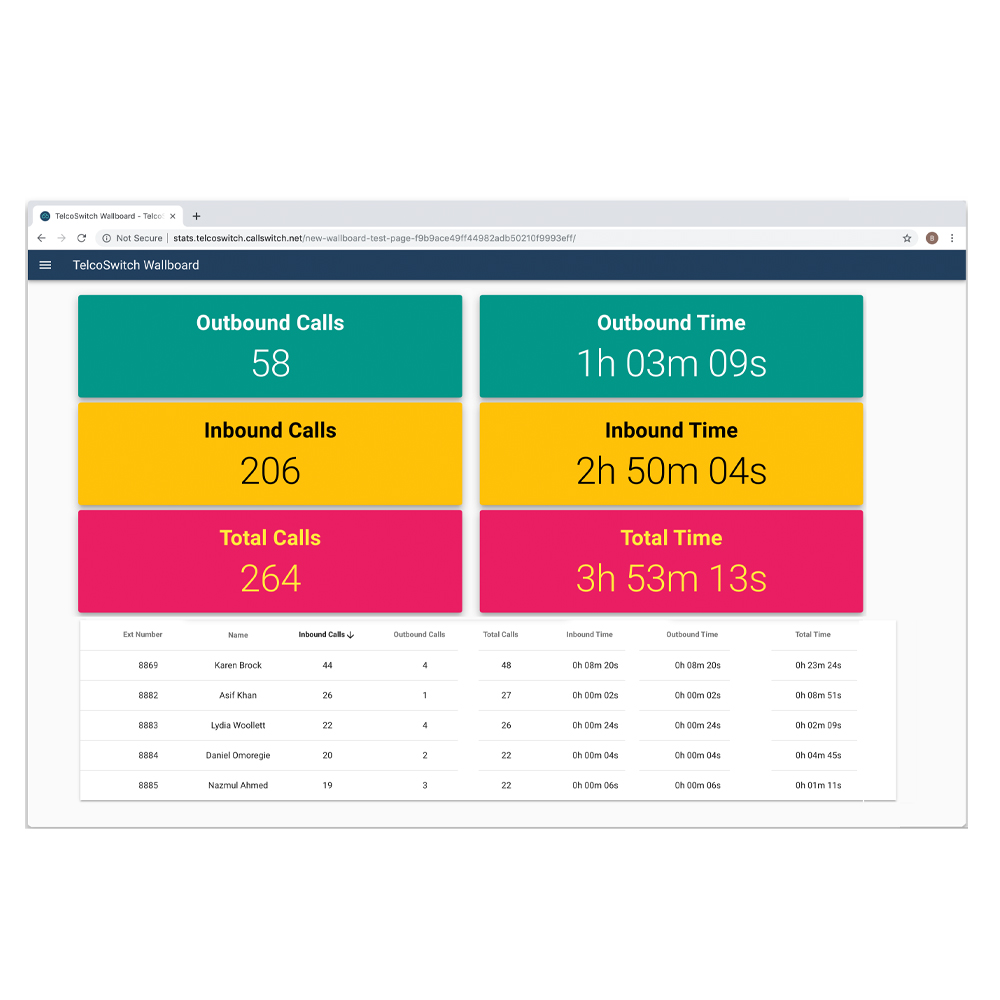Open sort direction arrow next to Inbound Calls

(351, 634)
